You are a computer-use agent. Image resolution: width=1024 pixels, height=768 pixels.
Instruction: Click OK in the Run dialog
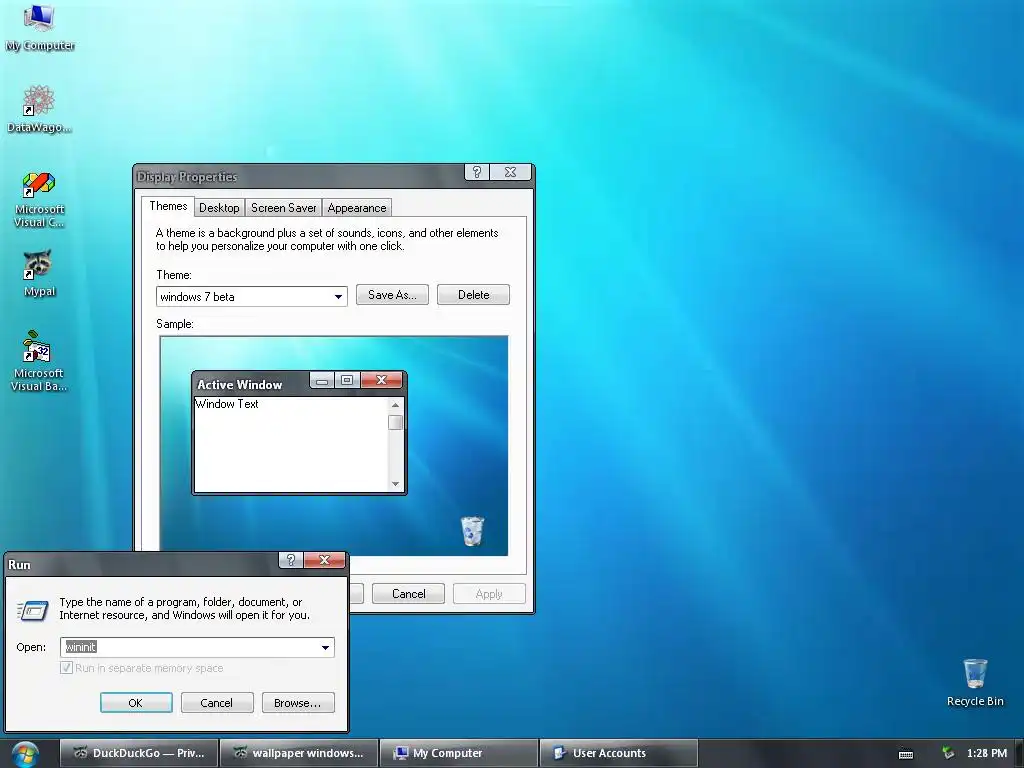(x=136, y=703)
